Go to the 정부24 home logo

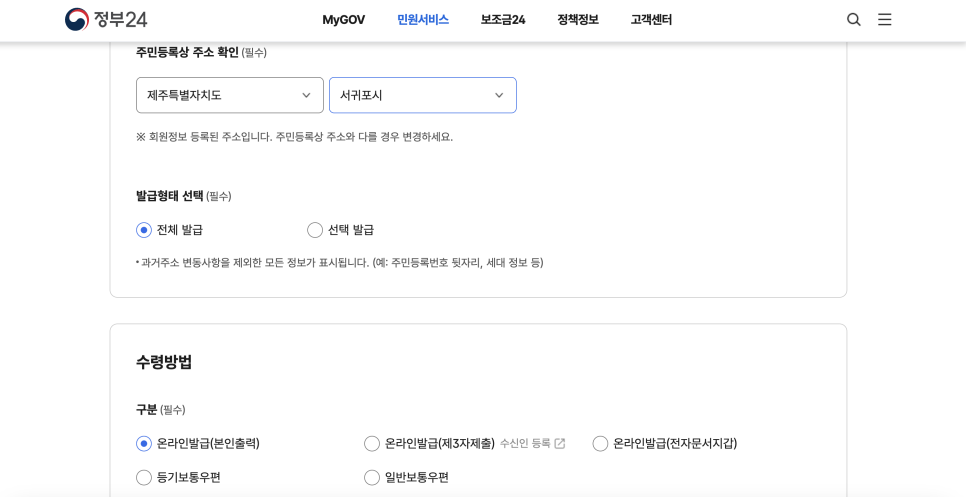106,20
